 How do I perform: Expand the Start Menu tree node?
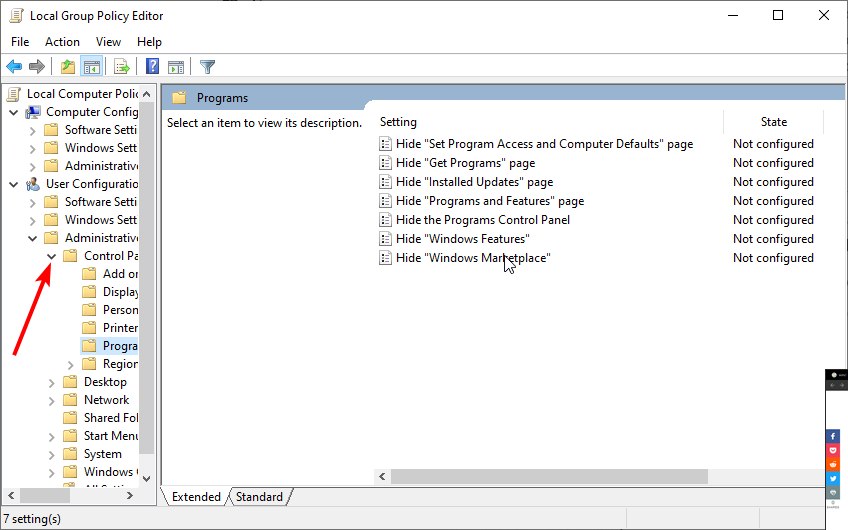51,437
